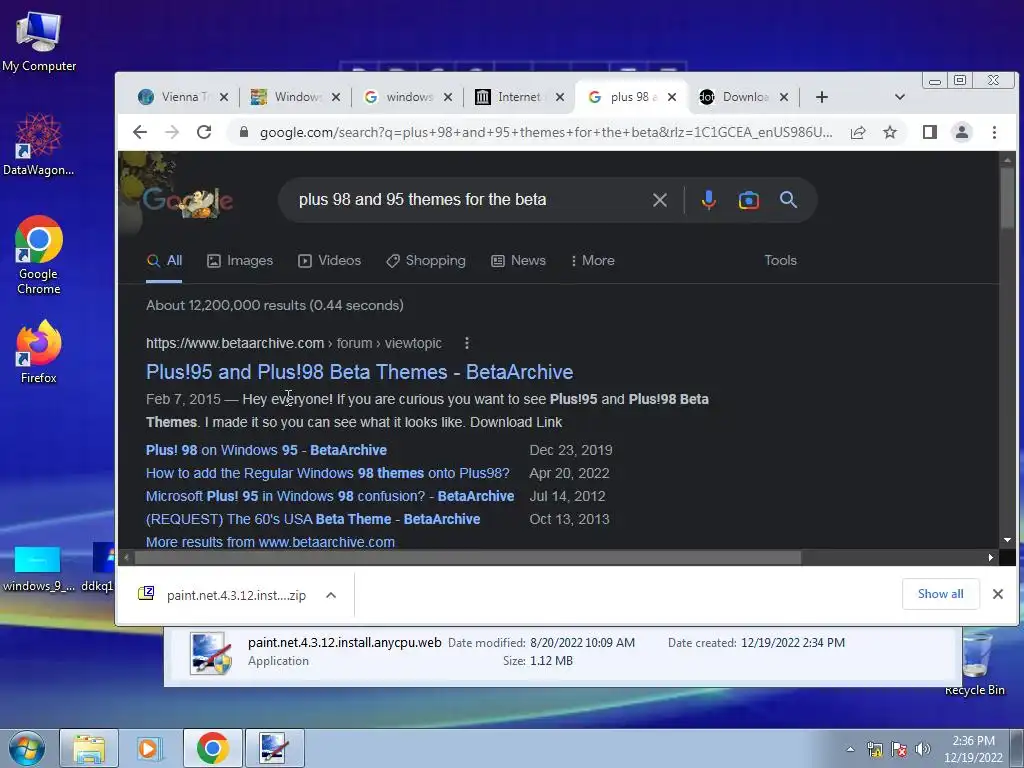Image resolution: width=1024 pixels, height=768 pixels.
Task: Open the Recycle Bin
Action: click(x=975, y=664)
